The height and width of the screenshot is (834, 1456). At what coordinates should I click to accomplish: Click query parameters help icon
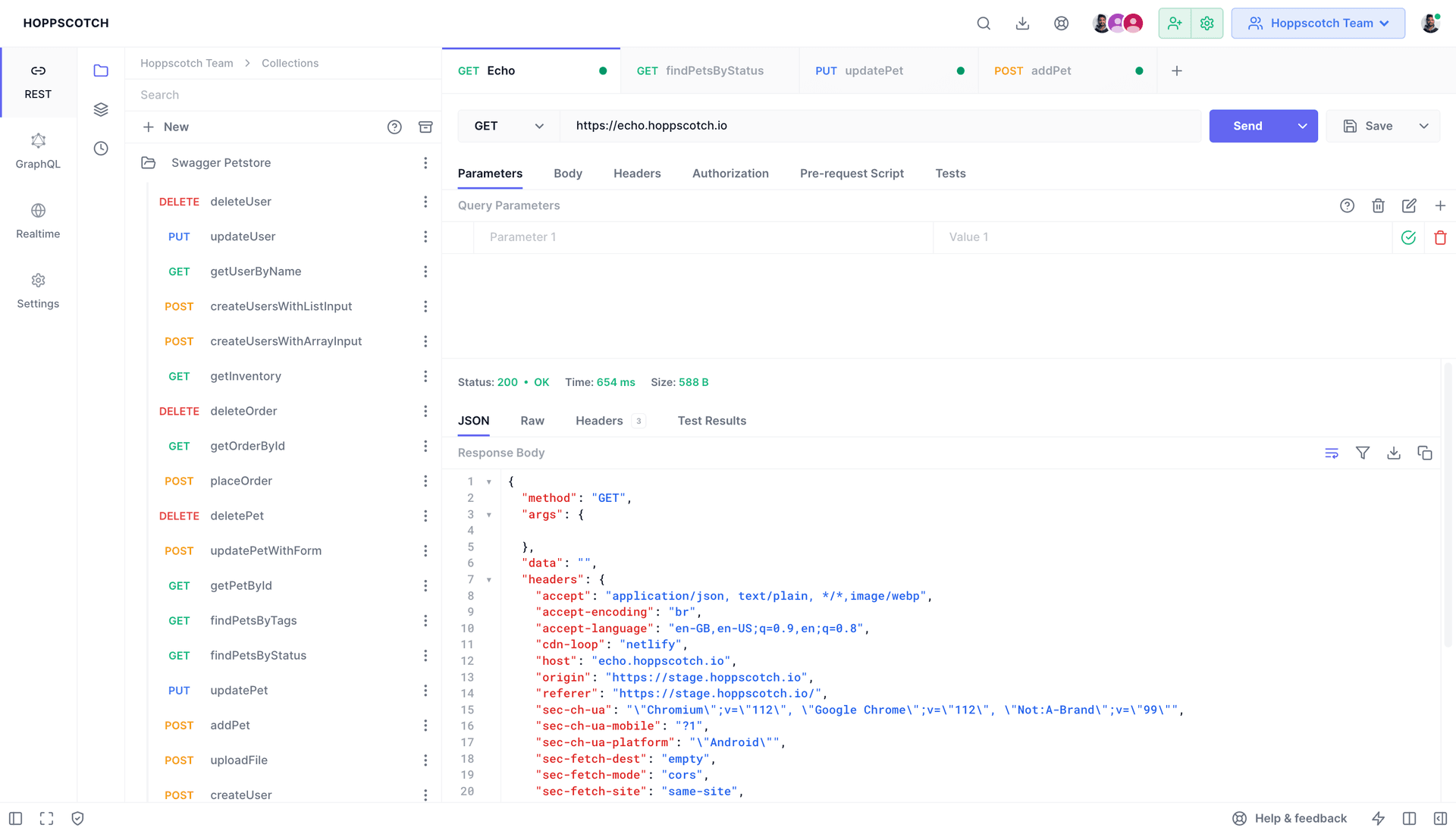1347,205
